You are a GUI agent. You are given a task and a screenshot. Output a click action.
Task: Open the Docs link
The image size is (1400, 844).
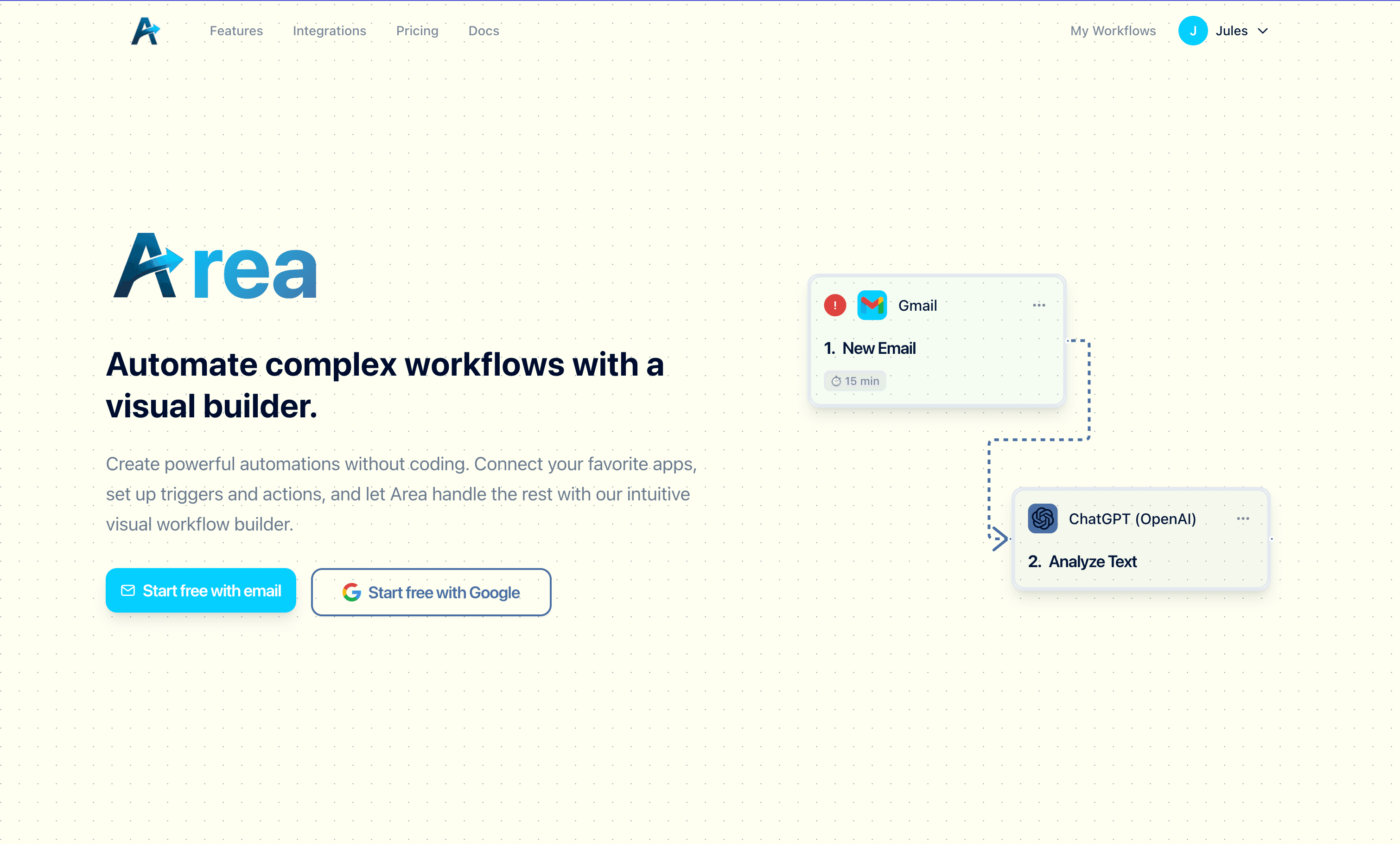point(484,31)
